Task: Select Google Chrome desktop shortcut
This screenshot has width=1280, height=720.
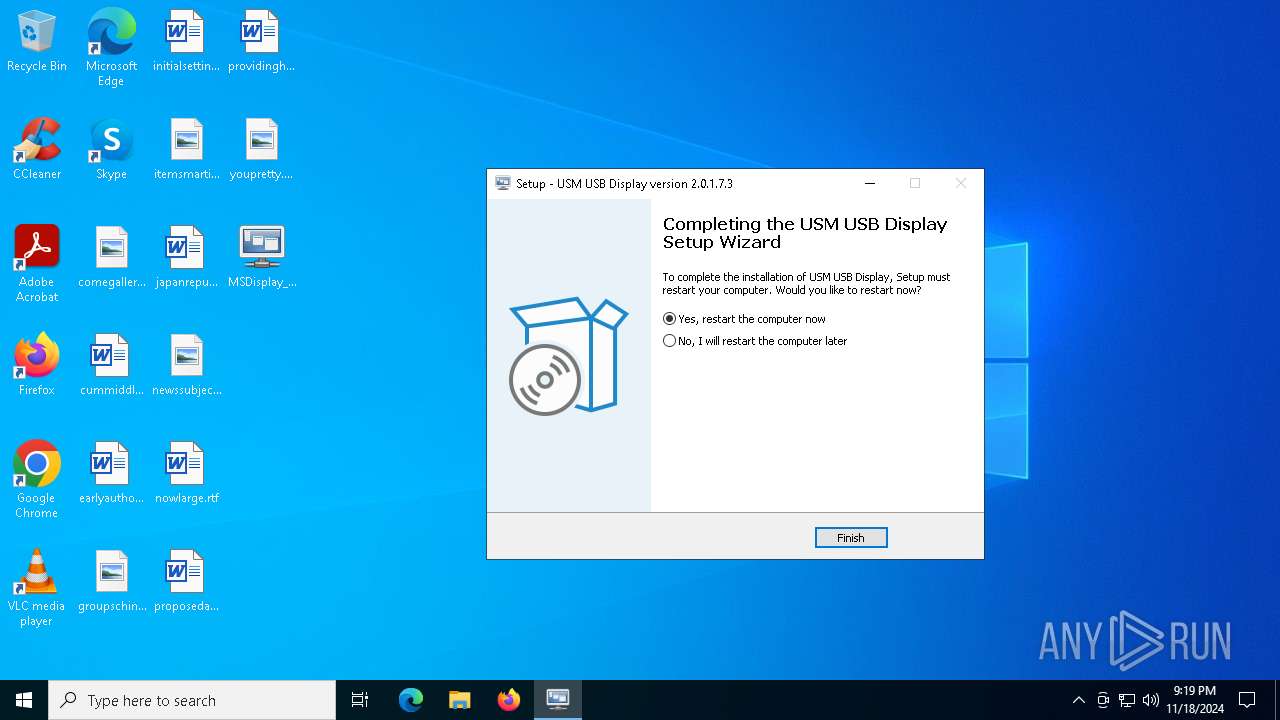Action: coord(37,480)
